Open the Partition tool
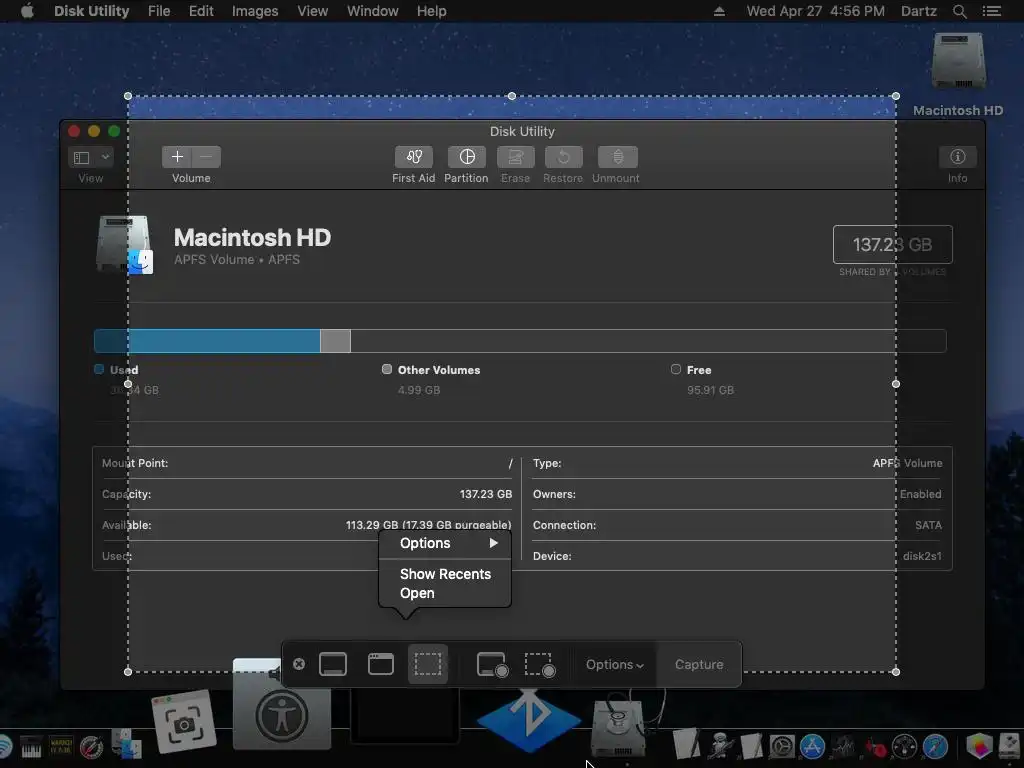 (x=466, y=157)
